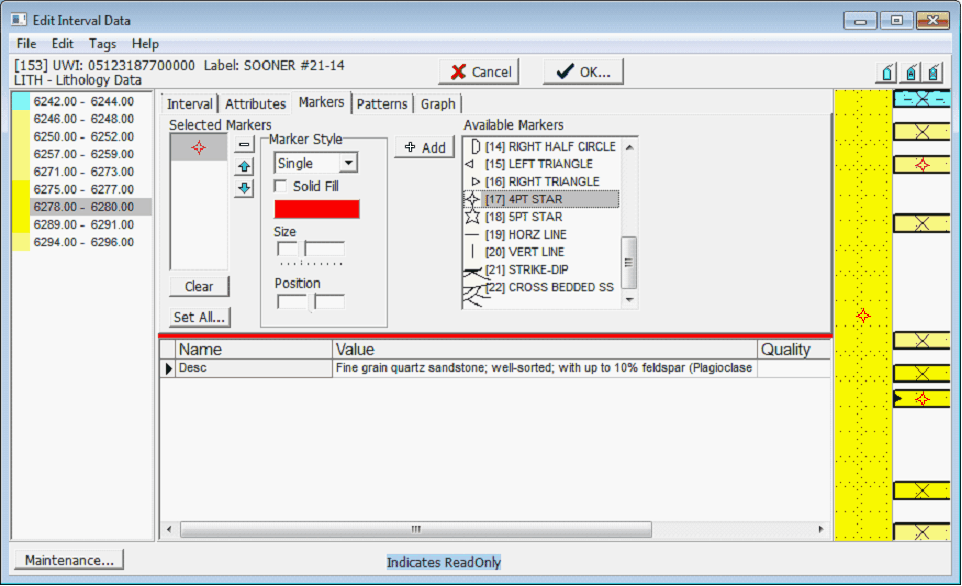The width and height of the screenshot is (962, 586).
Task: Enable the Solid Fill checkbox
Action: [x=281, y=187]
